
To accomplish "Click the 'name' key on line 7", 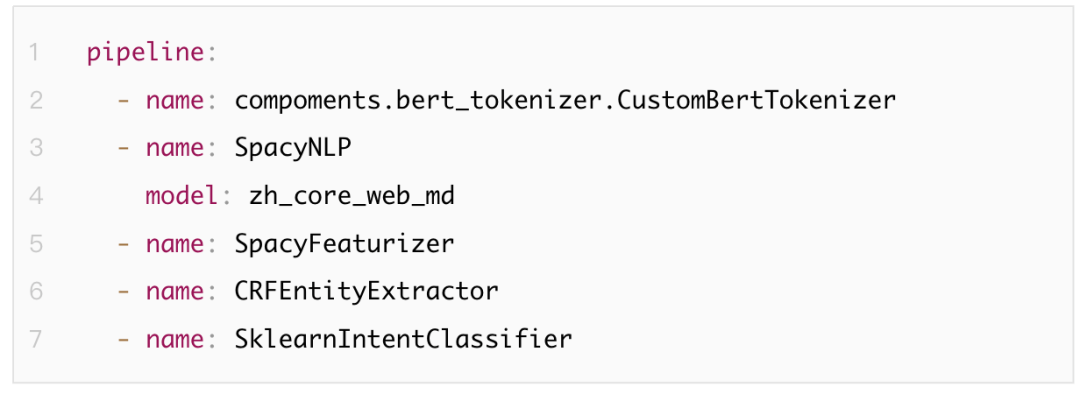I will 175,340.
